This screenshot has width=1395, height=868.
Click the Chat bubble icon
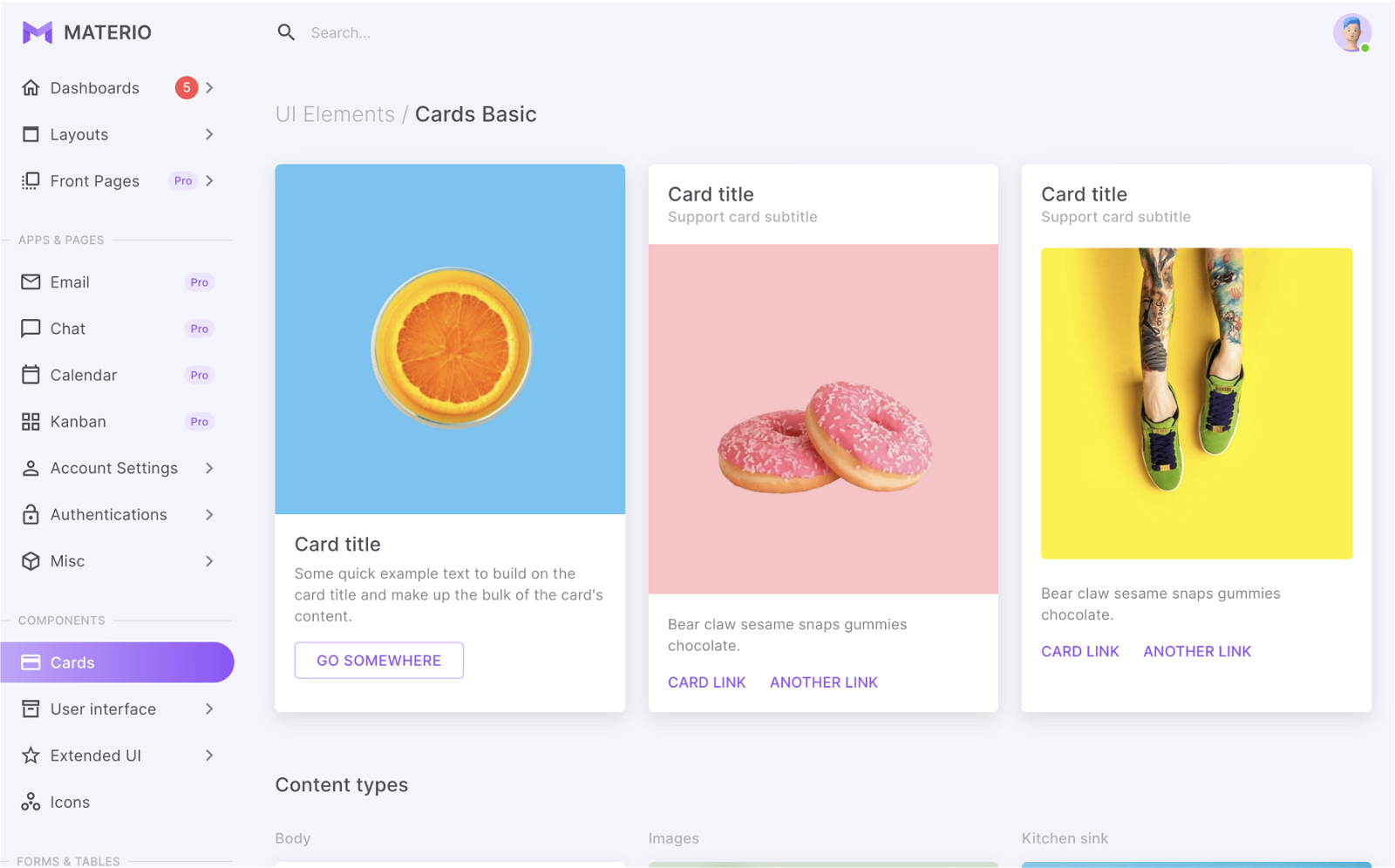click(x=31, y=329)
